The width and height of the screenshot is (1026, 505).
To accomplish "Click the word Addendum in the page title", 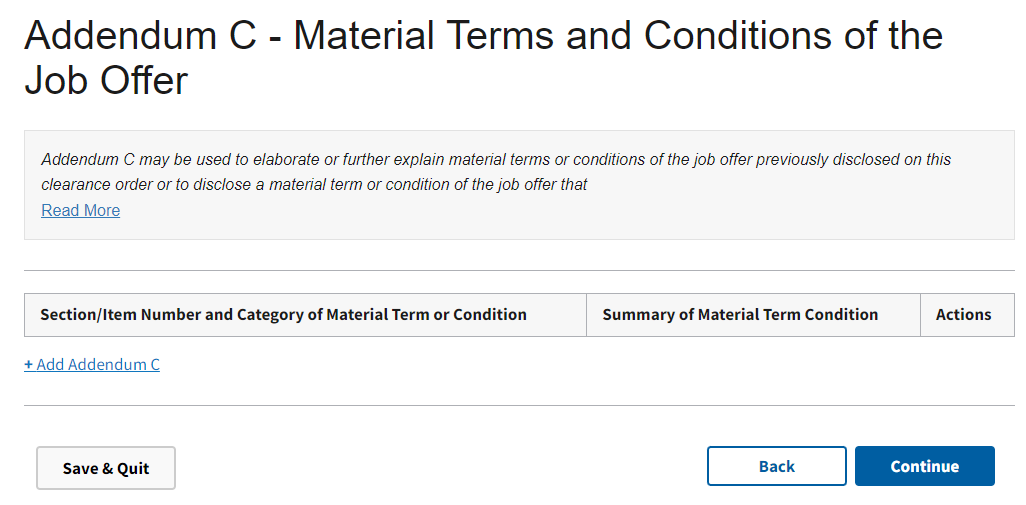I will coord(119,36).
